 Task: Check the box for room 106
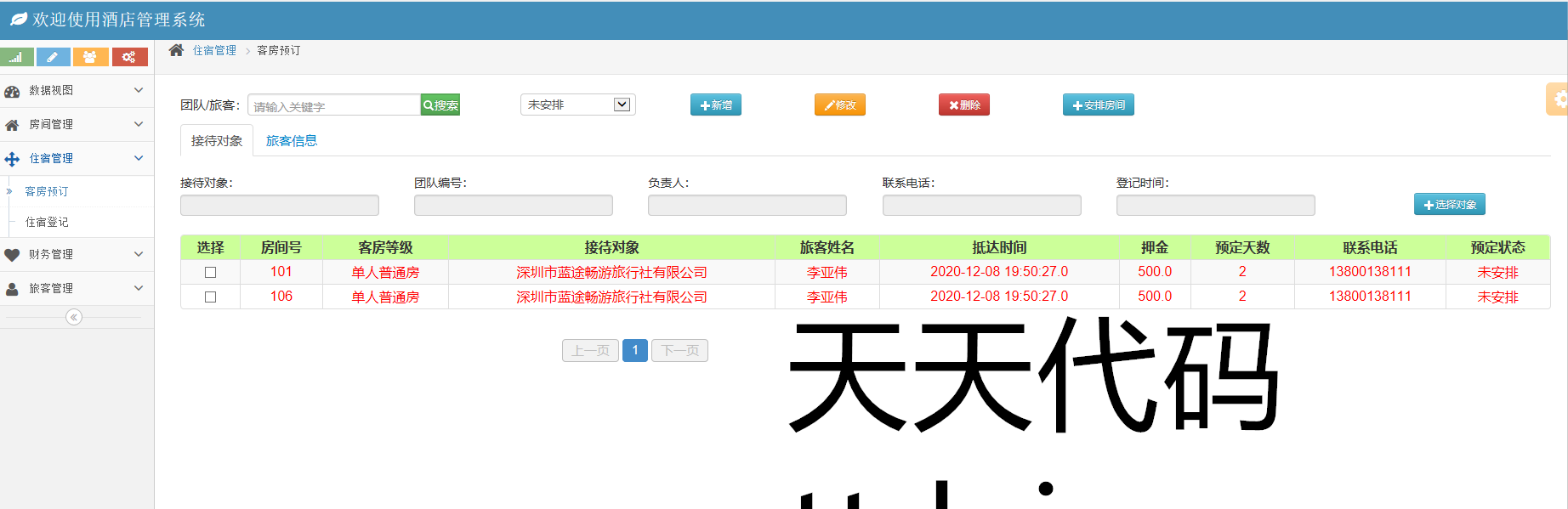(x=210, y=297)
